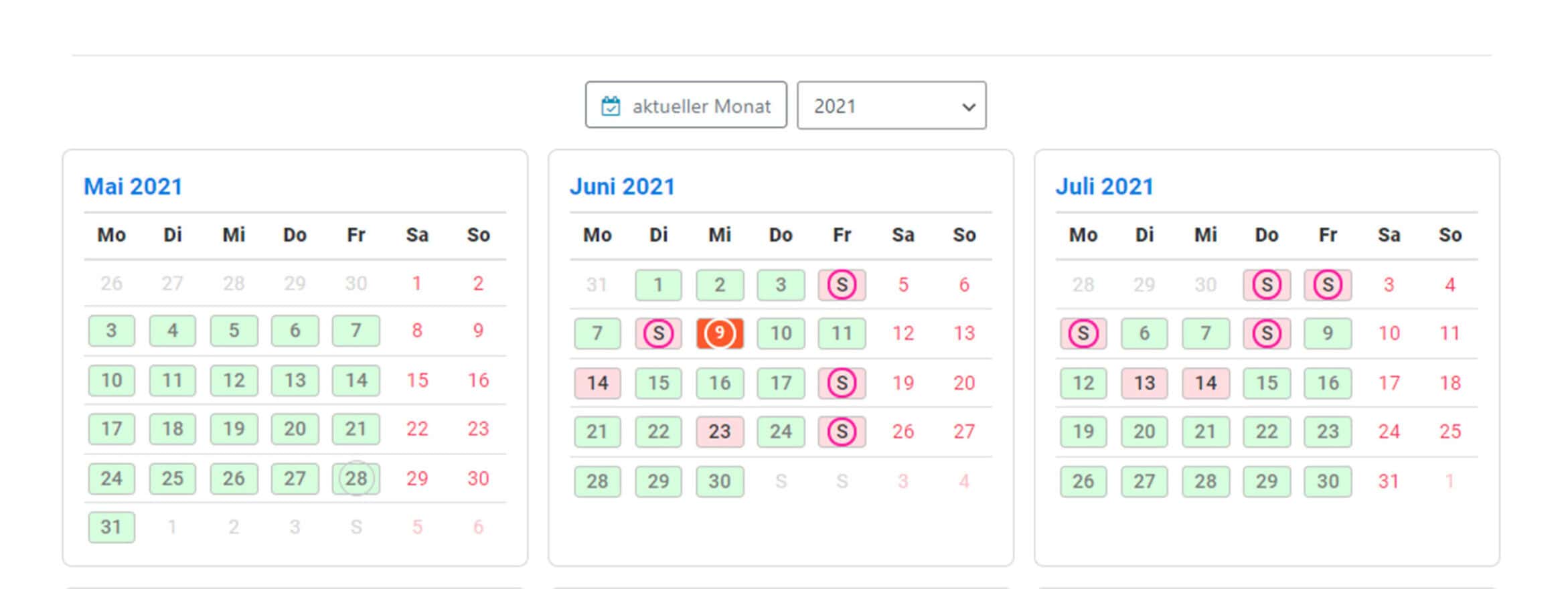Select pink-highlighted day 23 in Juni

click(719, 432)
